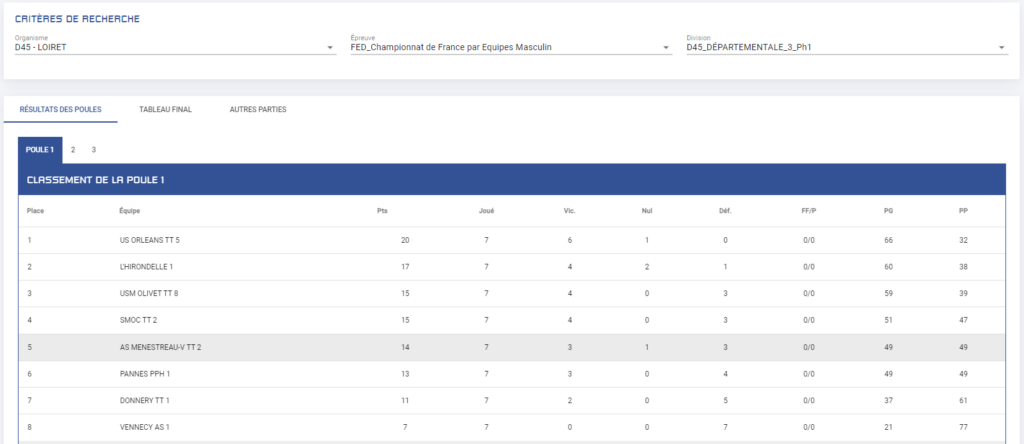Click the Nul column header

point(647,211)
